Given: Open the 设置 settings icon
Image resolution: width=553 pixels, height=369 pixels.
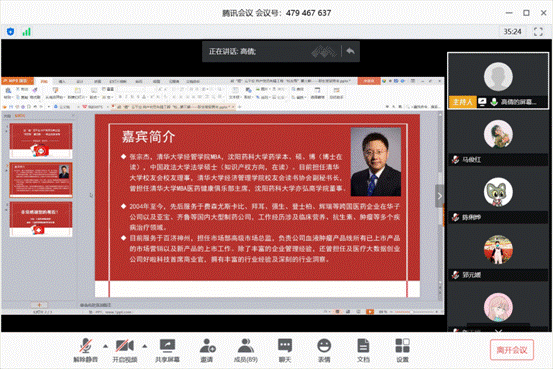Looking at the screenshot, I should (402, 350).
